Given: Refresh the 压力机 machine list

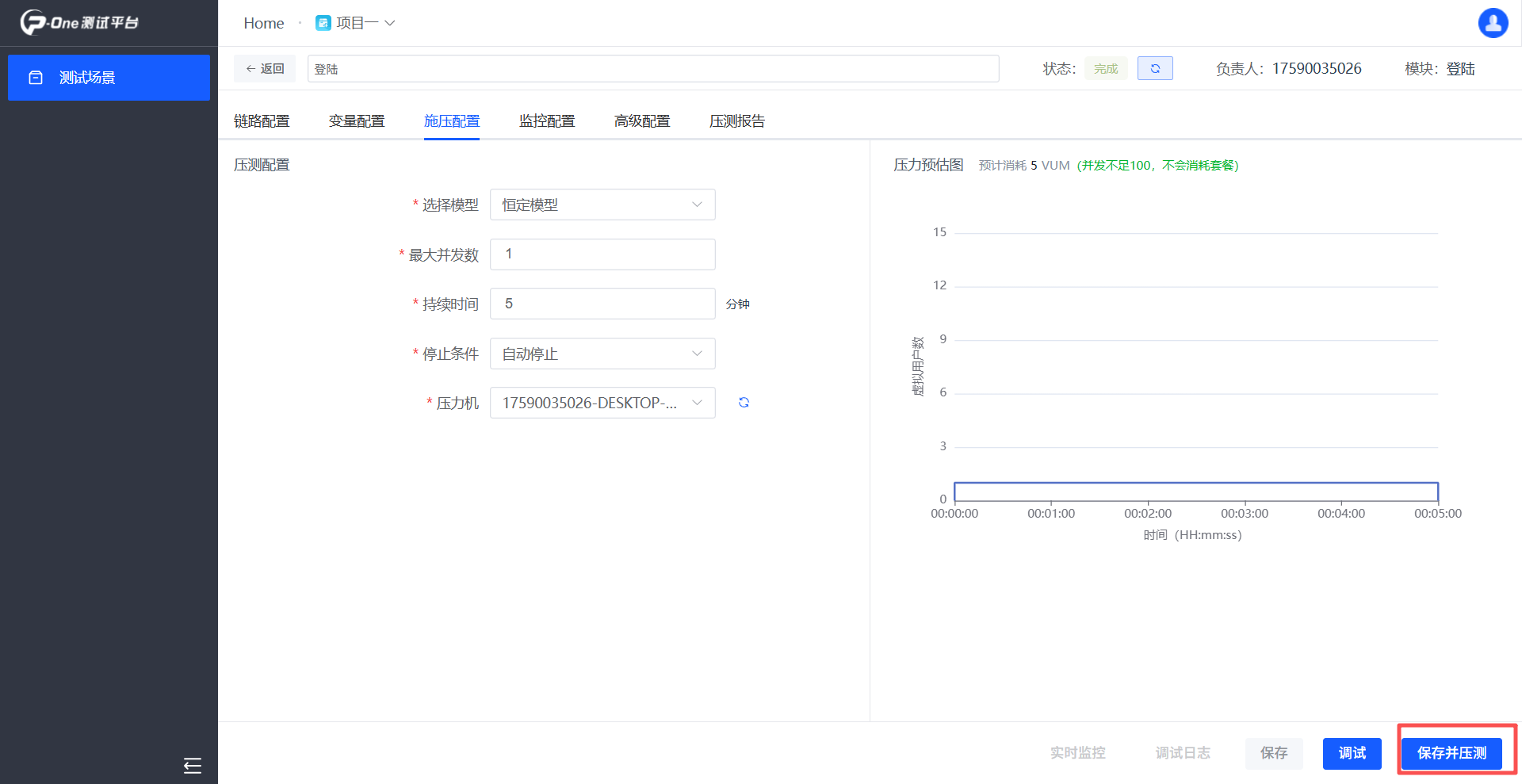Looking at the screenshot, I should click(744, 403).
